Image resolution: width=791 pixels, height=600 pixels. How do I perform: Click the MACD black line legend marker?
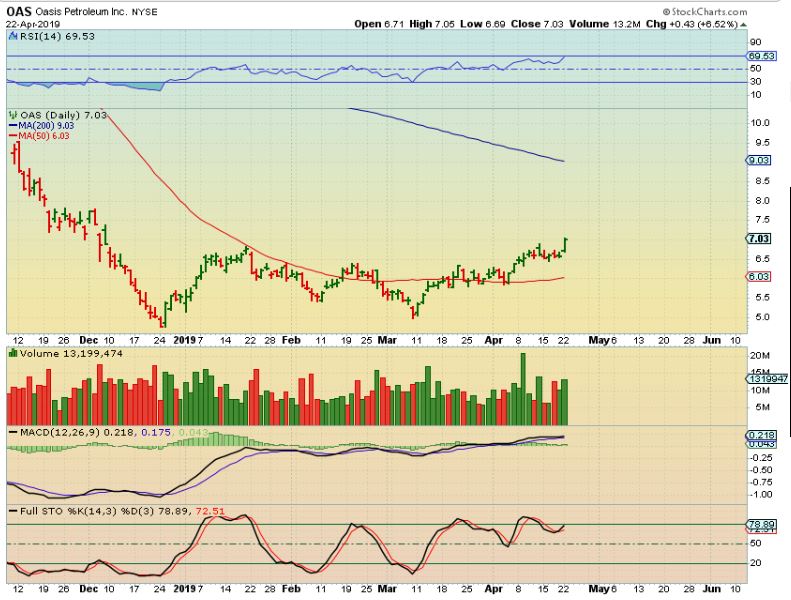click(x=14, y=432)
